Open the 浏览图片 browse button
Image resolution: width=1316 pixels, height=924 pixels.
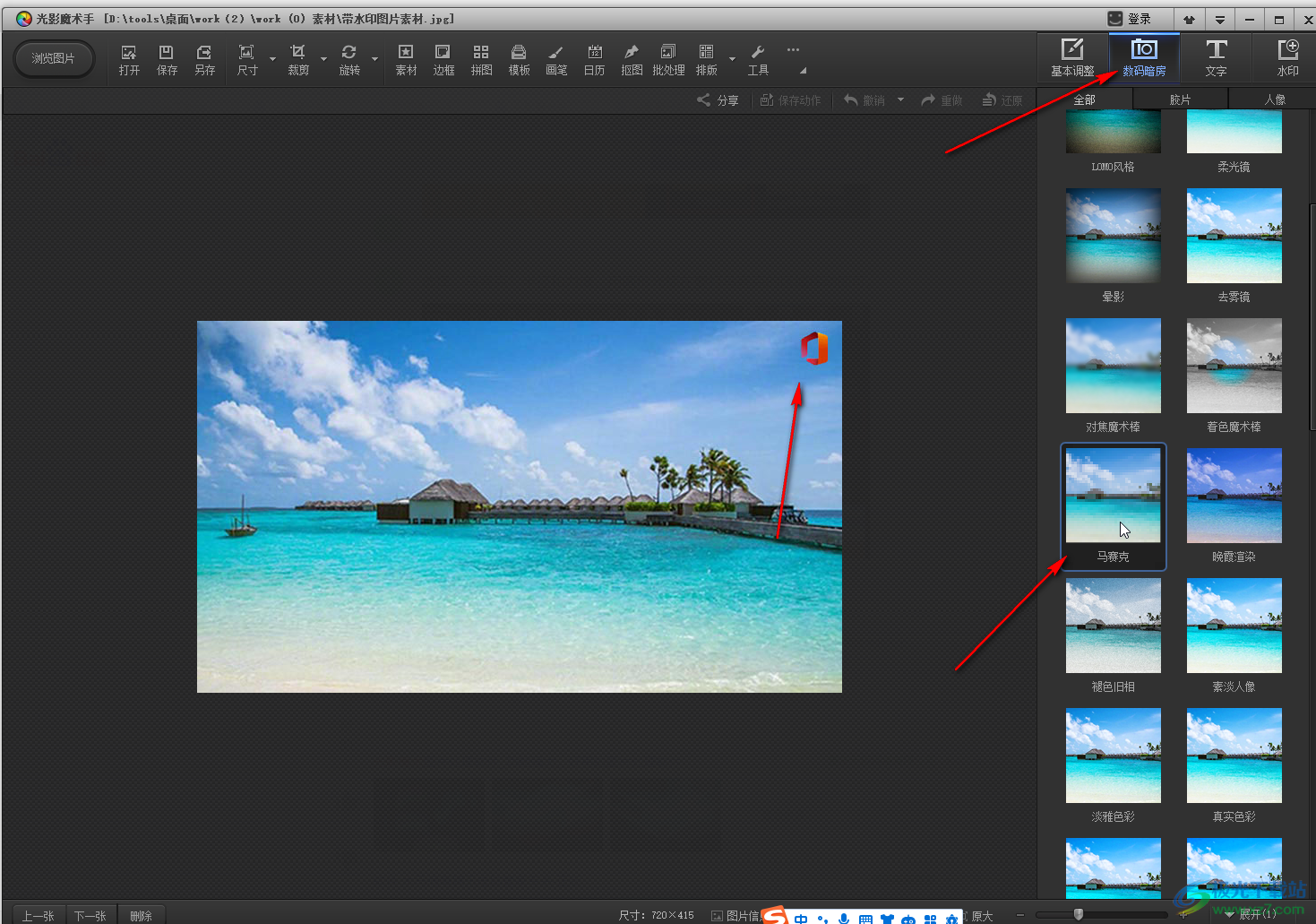coord(54,59)
